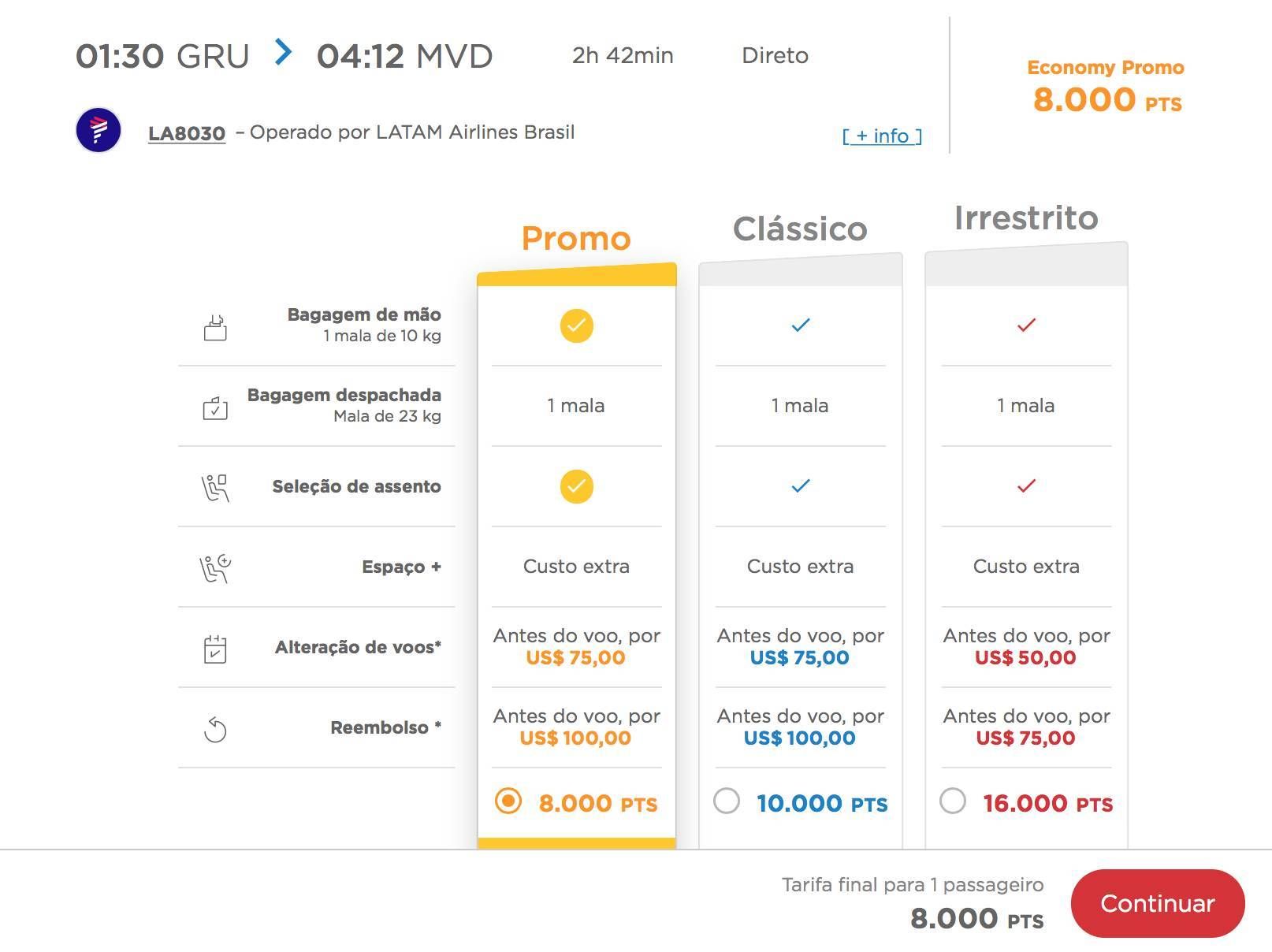Select the Irrestrito 16.000 PTS radio button
This screenshot has height=952, width=1272.
[953, 801]
